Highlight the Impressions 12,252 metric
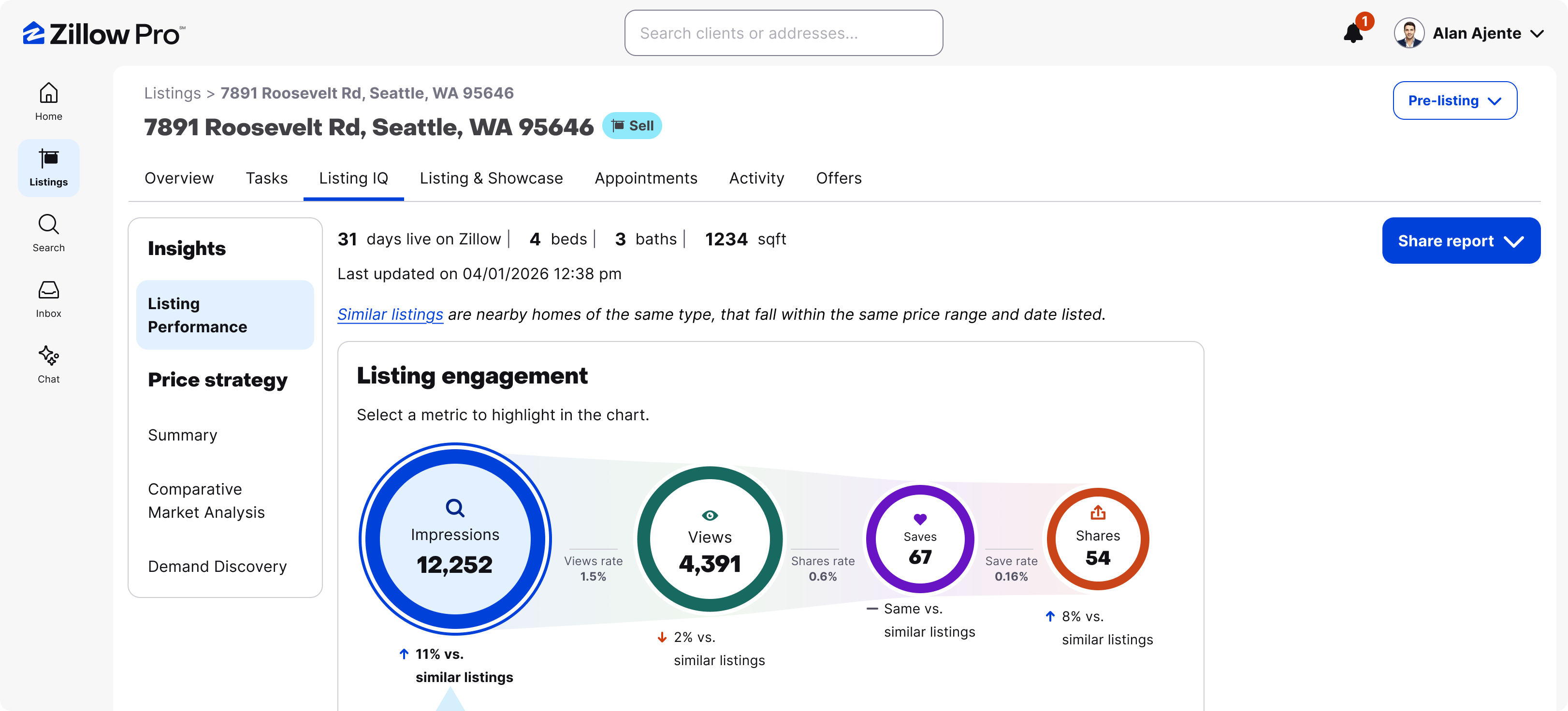This screenshot has height=711, width=1568. click(x=455, y=539)
